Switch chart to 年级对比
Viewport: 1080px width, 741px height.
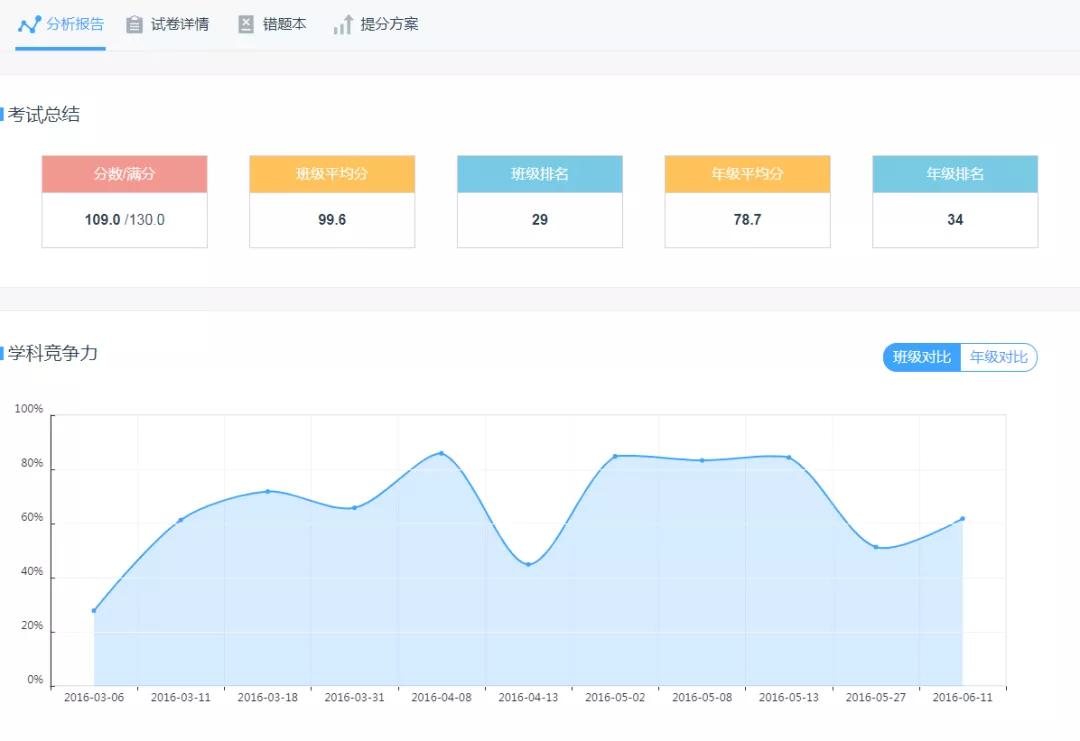point(998,357)
